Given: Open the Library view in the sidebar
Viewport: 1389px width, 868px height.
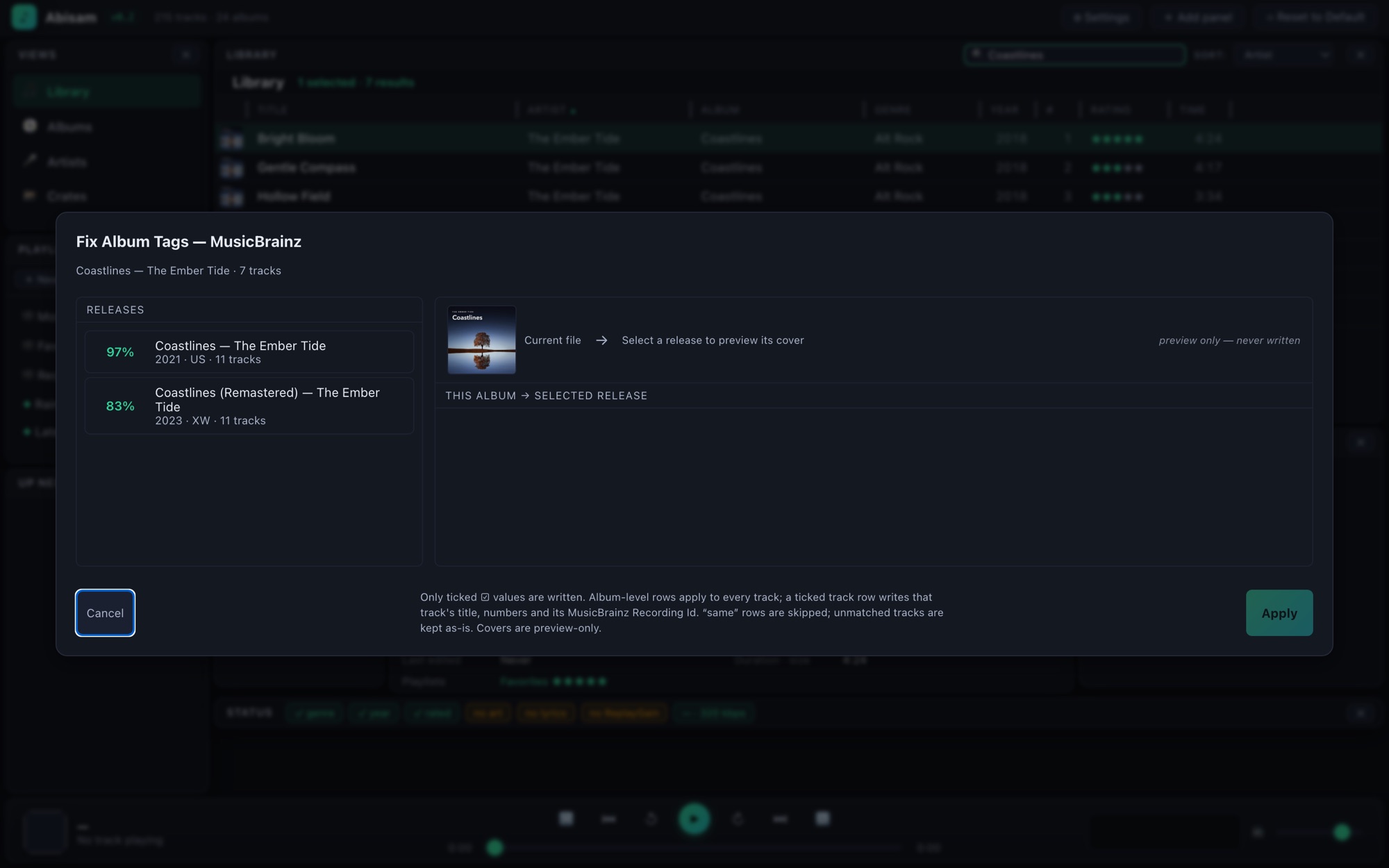Looking at the screenshot, I should click(x=106, y=92).
